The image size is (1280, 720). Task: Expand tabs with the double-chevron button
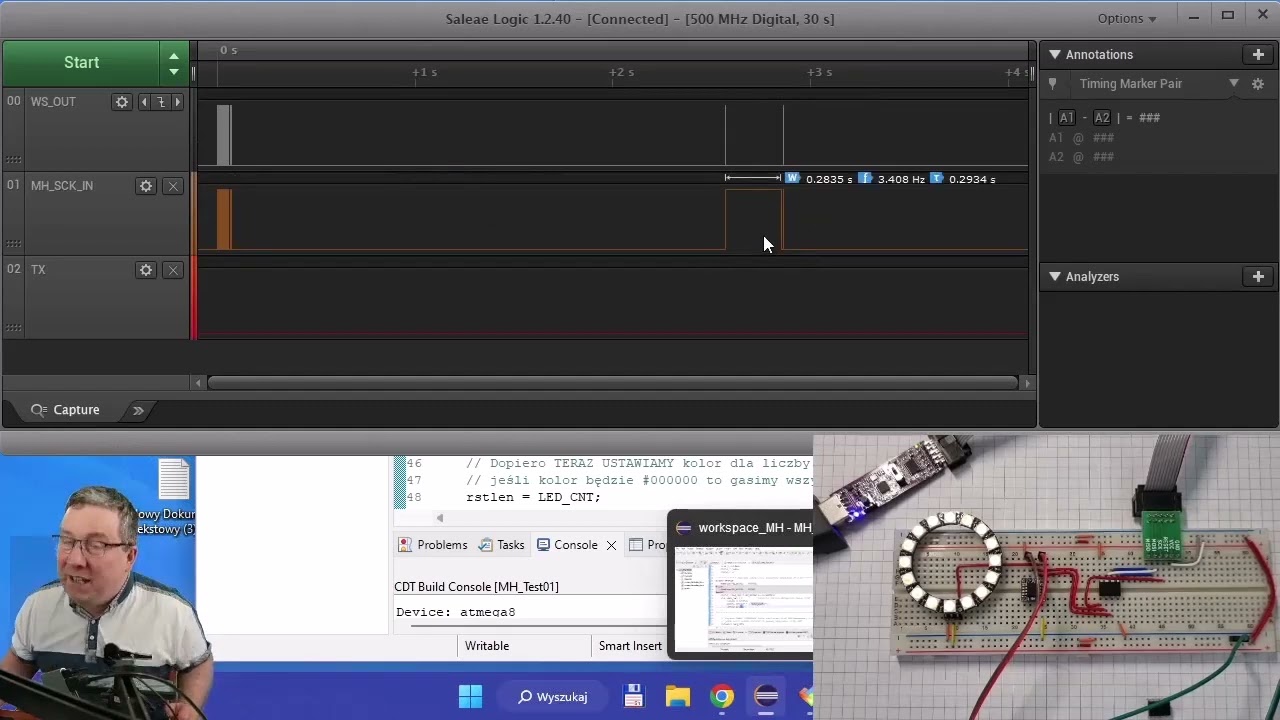[138, 410]
